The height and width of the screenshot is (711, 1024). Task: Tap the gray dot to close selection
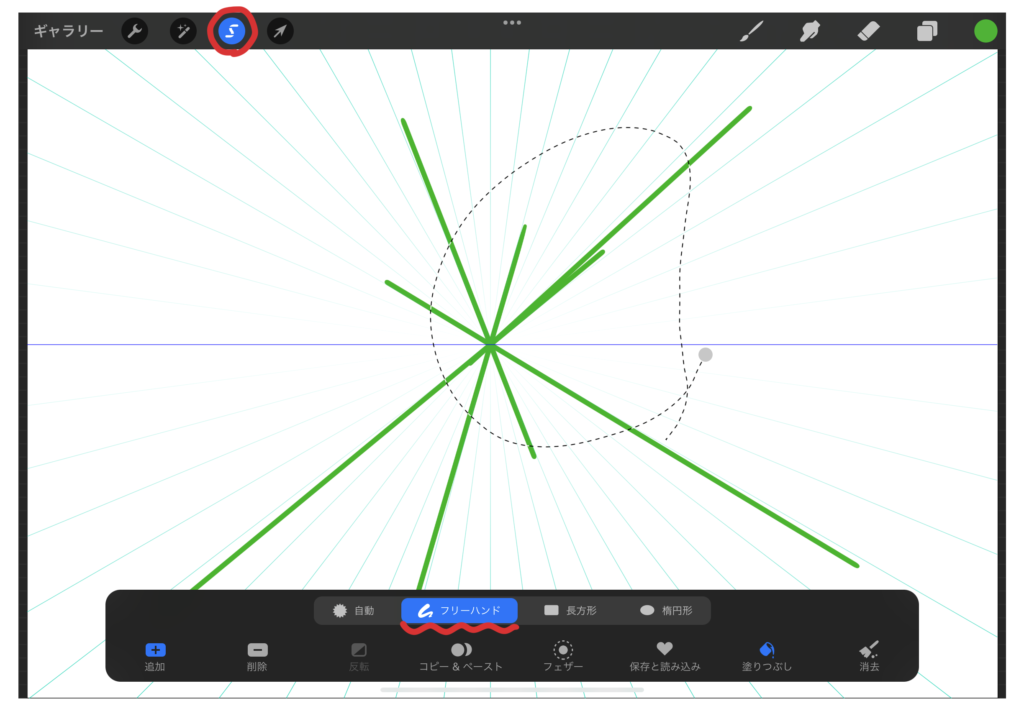[x=705, y=355]
